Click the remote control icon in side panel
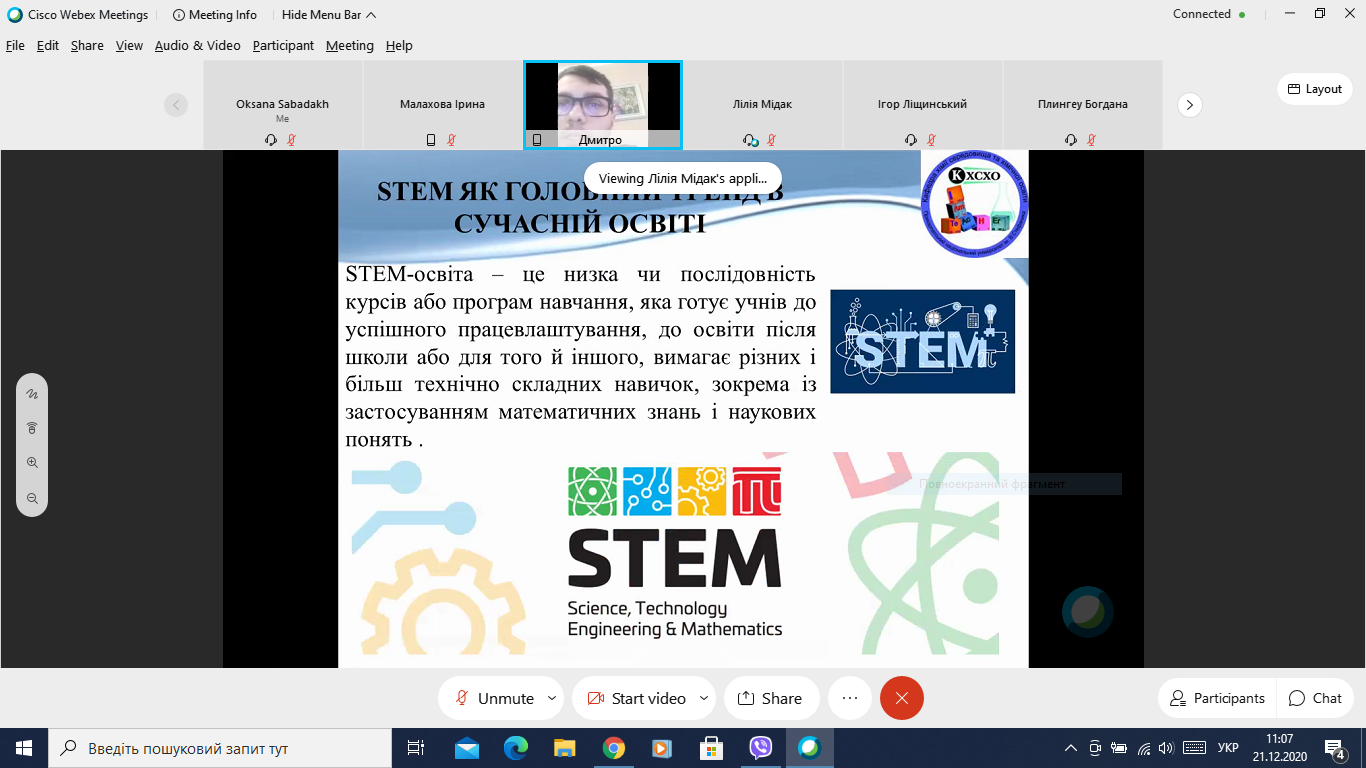 pyautogui.click(x=32, y=428)
